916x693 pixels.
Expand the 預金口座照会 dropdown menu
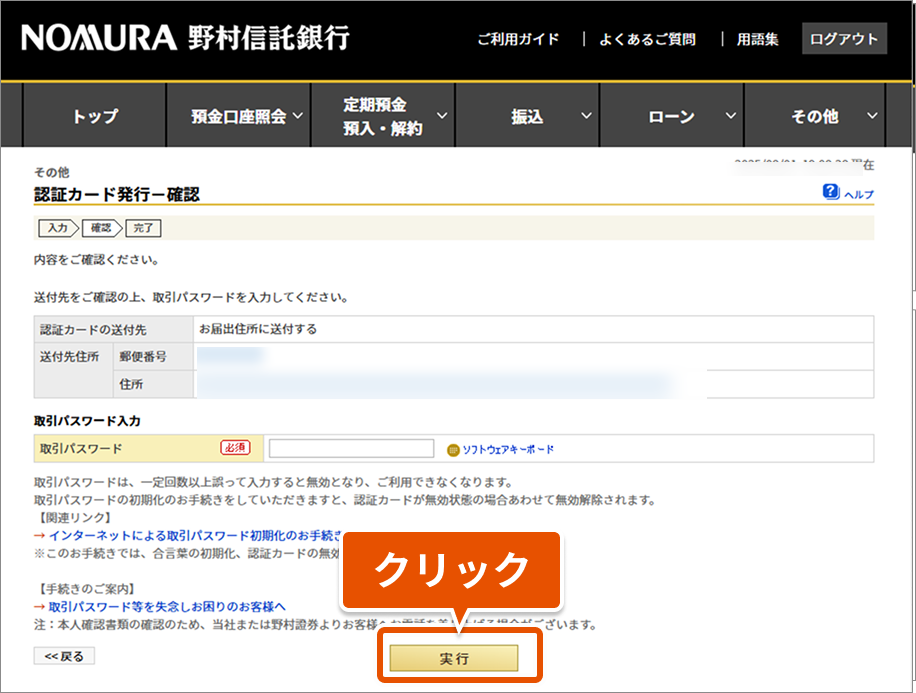[239, 116]
